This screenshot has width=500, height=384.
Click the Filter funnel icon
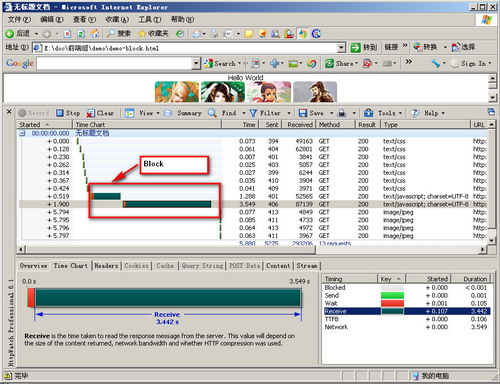point(253,113)
